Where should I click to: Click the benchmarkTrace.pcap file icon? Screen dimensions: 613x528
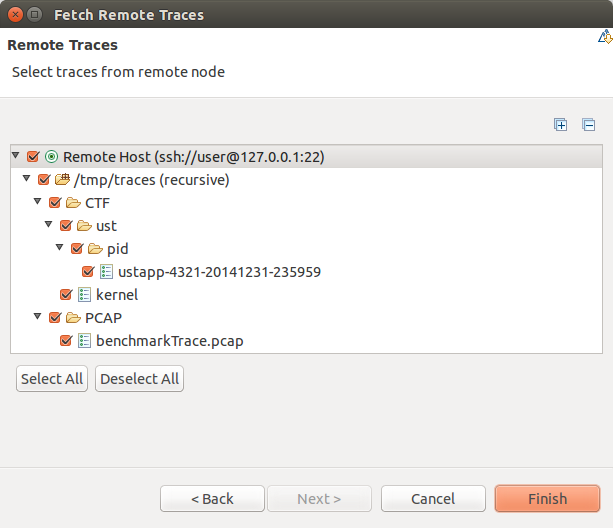point(84,341)
